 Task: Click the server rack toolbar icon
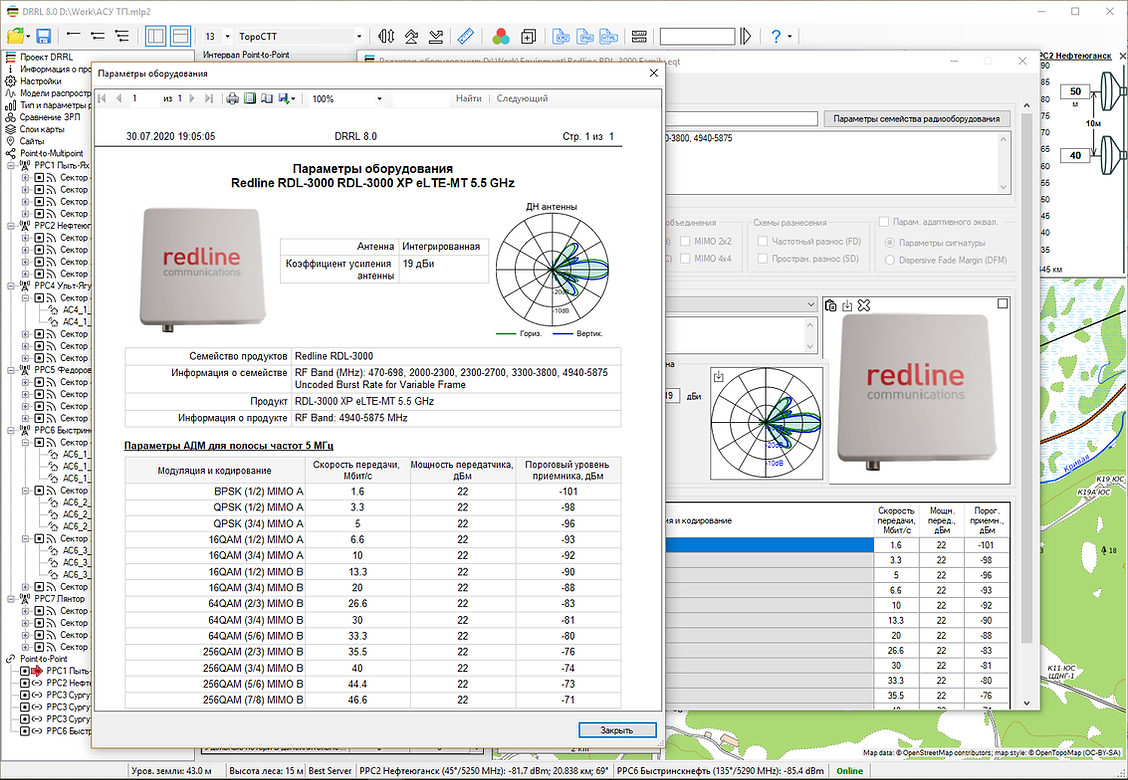click(x=638, y=36)
